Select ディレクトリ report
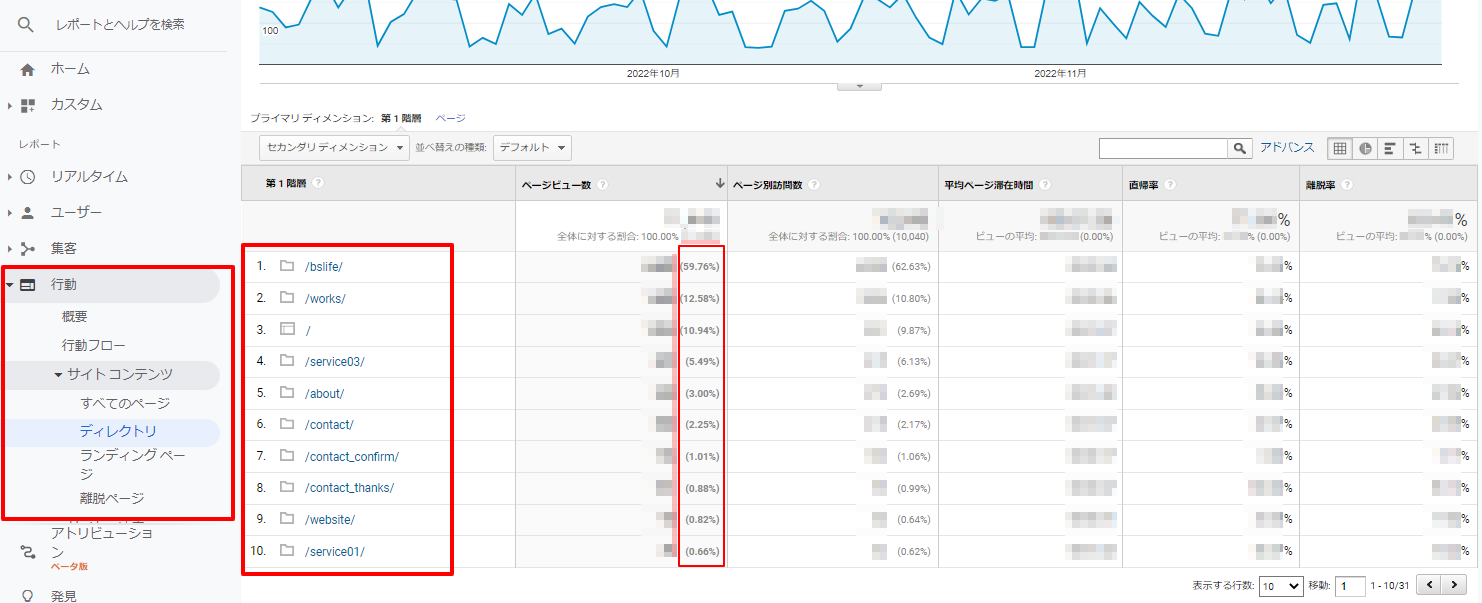1482x603 pixels. point(118,432)
